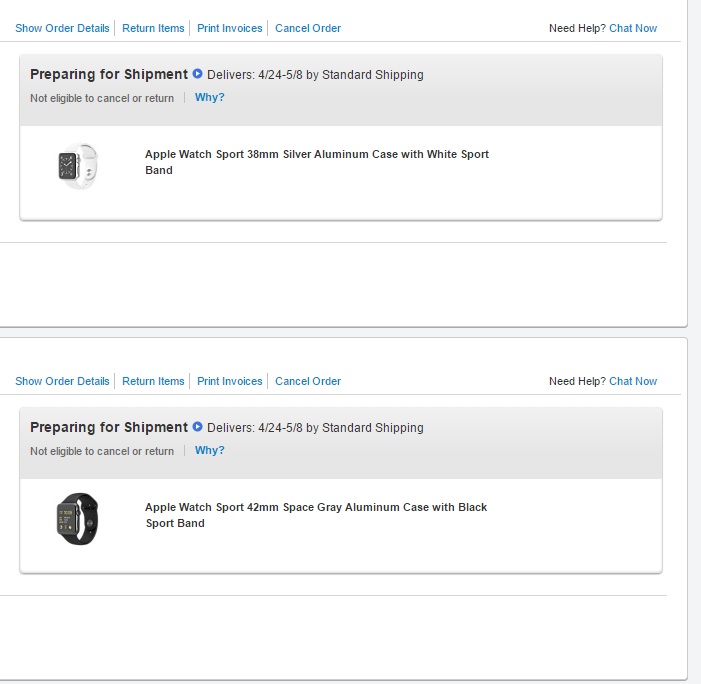Viewport: 701px width, 684px height.
Task: Cancel Order for the space gray watch order
Action: pos(308,381)
